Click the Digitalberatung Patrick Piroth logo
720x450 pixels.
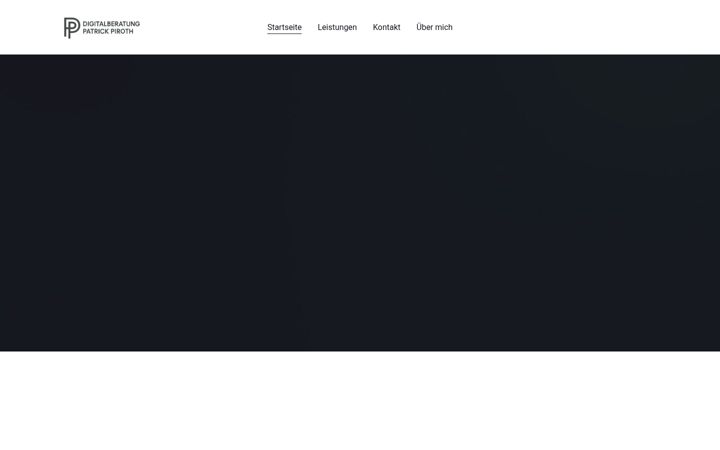point(102,28)
